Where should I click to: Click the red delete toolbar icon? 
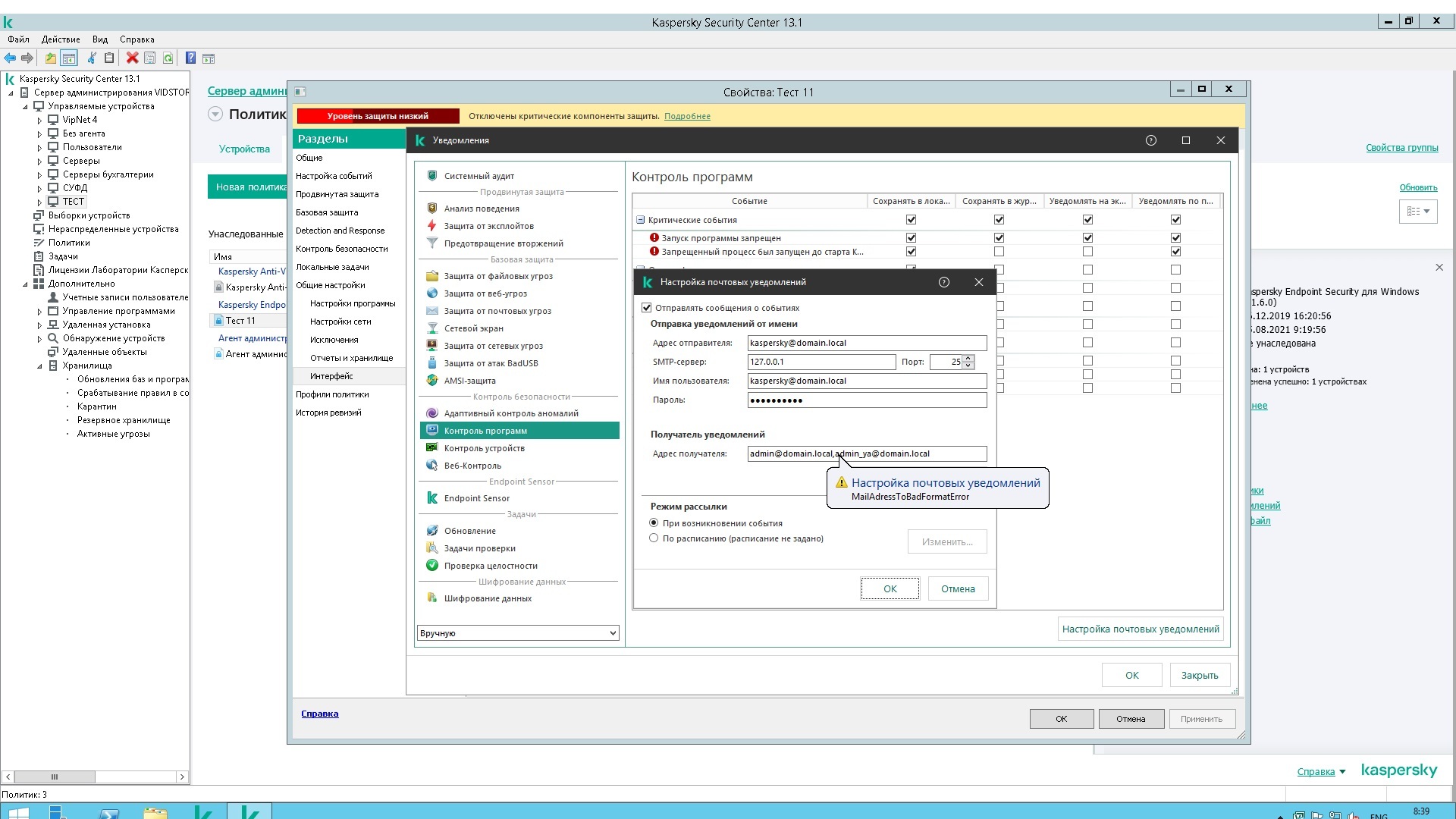[x=132, y=58]
